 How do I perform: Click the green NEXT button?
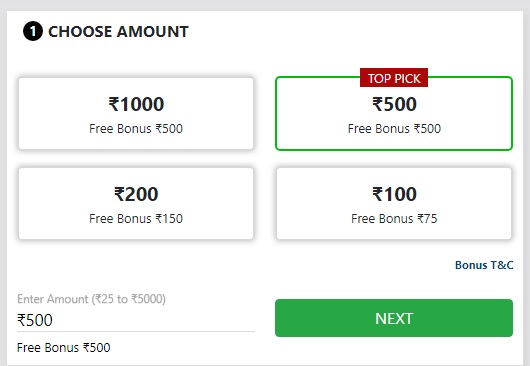[394, 318]
